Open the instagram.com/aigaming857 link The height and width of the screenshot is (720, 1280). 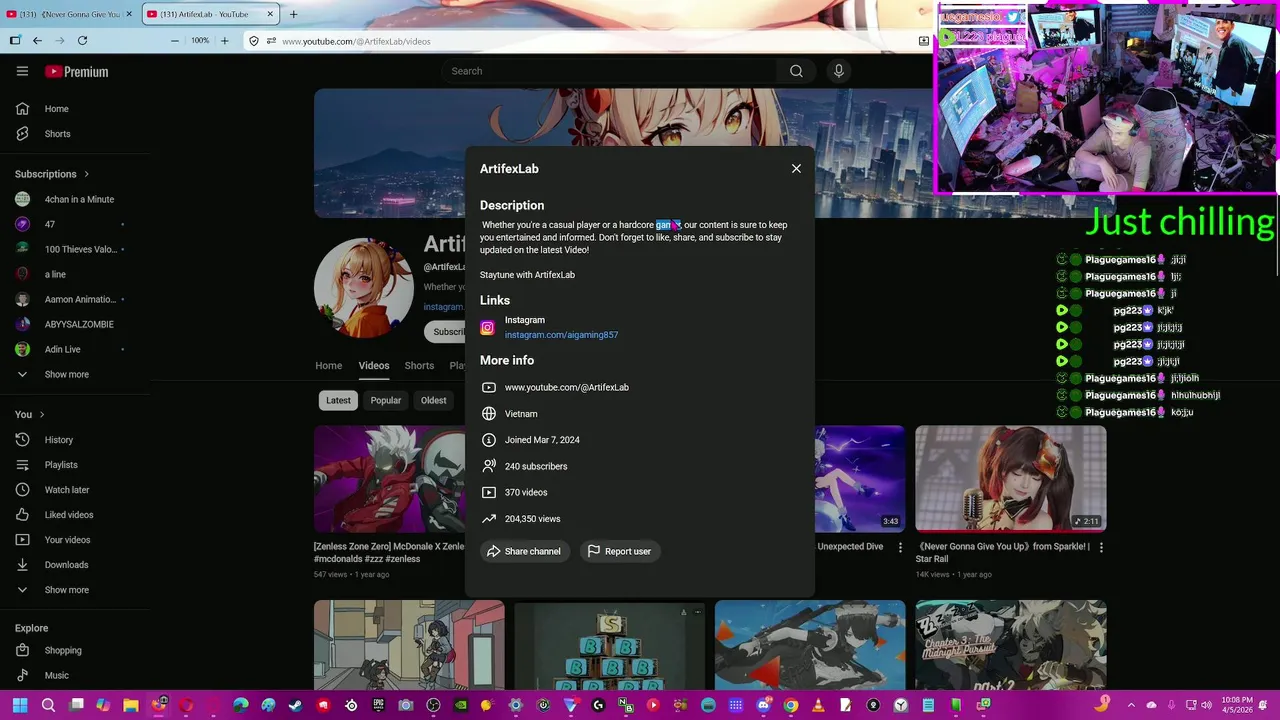561,335
